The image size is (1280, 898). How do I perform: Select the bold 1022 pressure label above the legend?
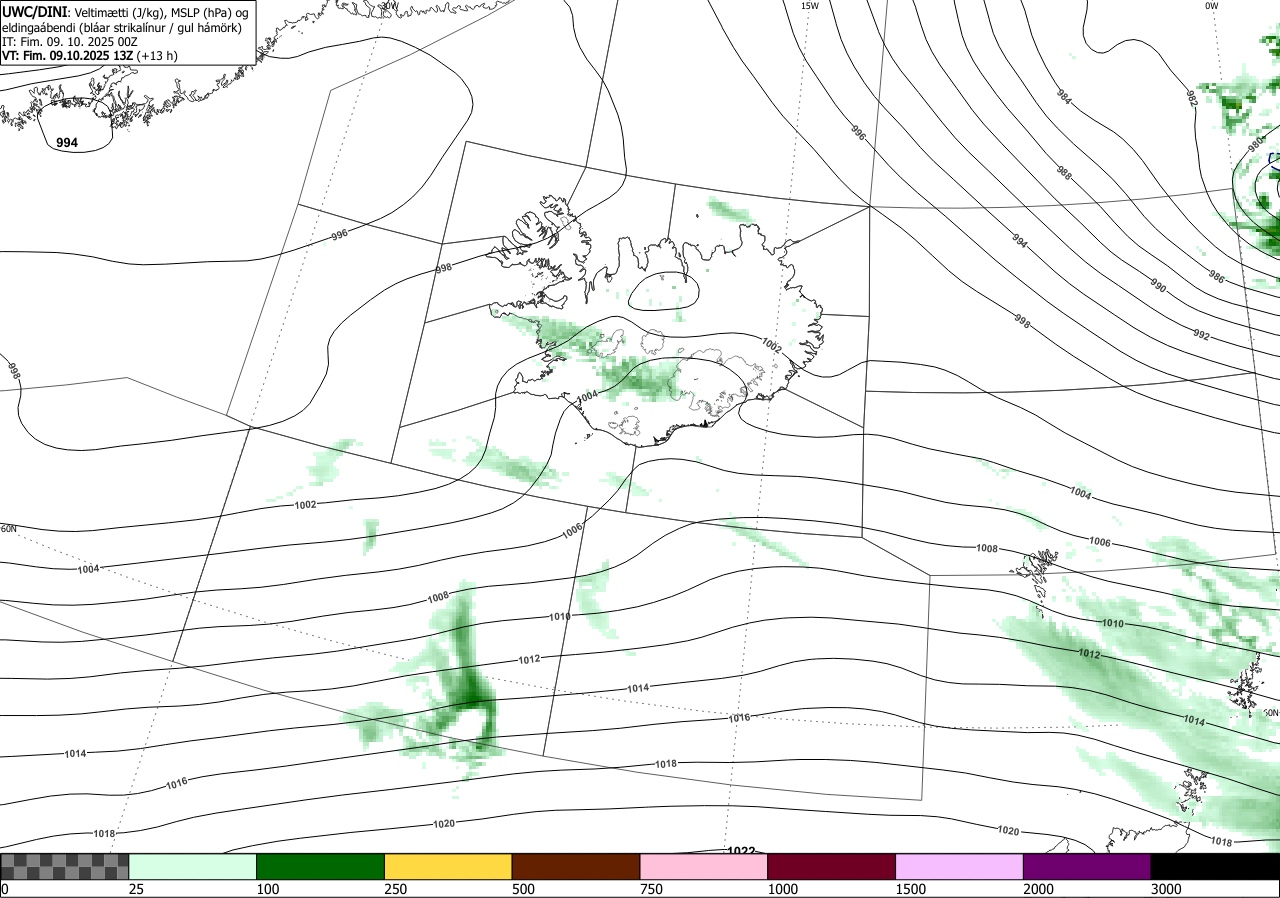[x=741, y=851]
